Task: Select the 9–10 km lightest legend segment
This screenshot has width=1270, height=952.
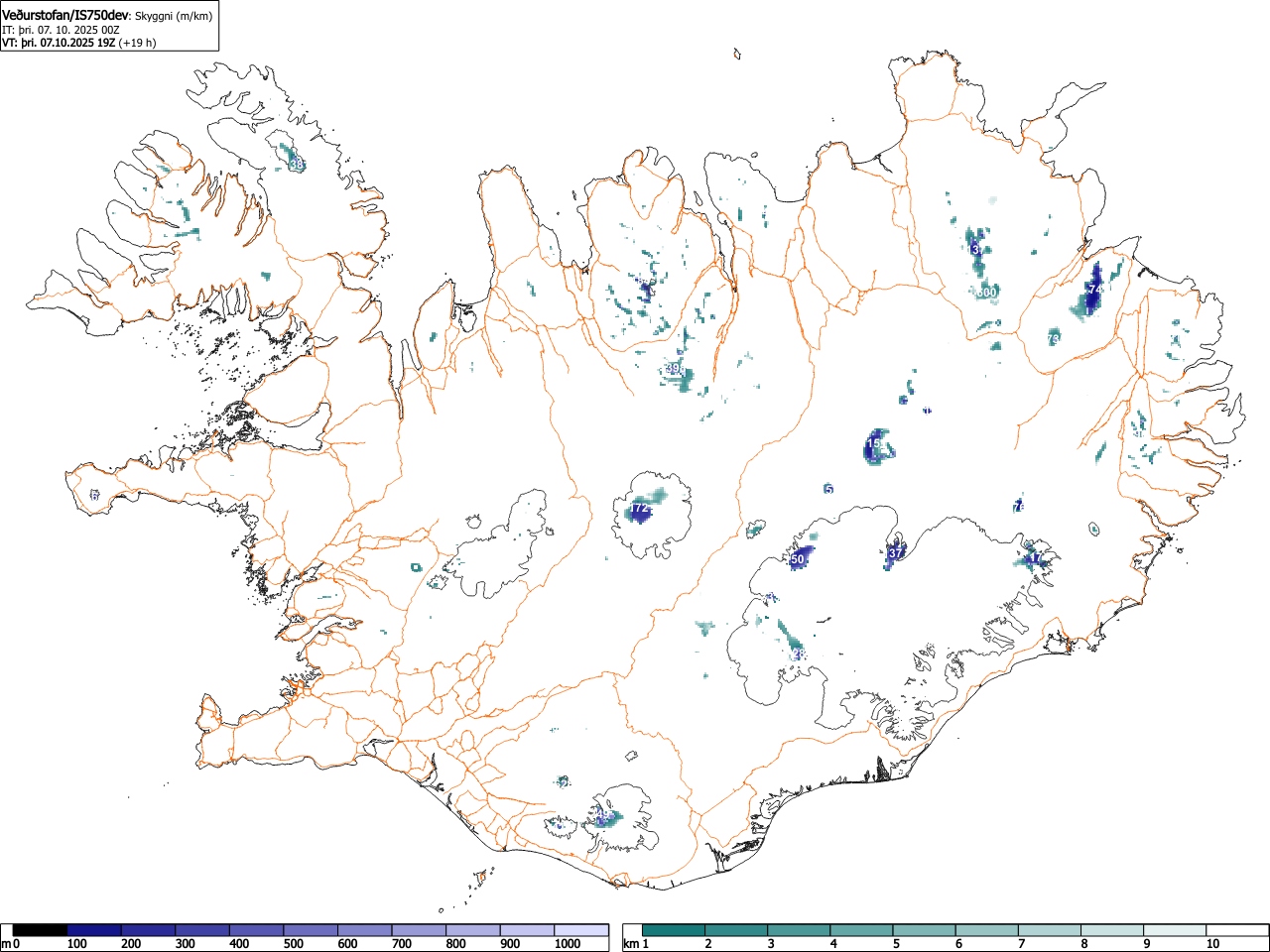Action: (1174, 930)
